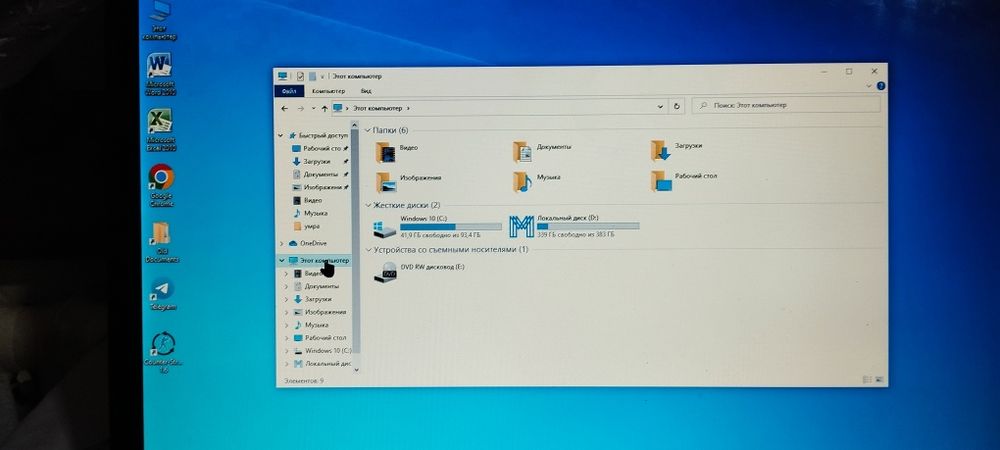Open the Рабочий стол folder in Папки group
The height and width of the screenshot is (450, 1000).
pyautogui.click(x=684, y=179)
